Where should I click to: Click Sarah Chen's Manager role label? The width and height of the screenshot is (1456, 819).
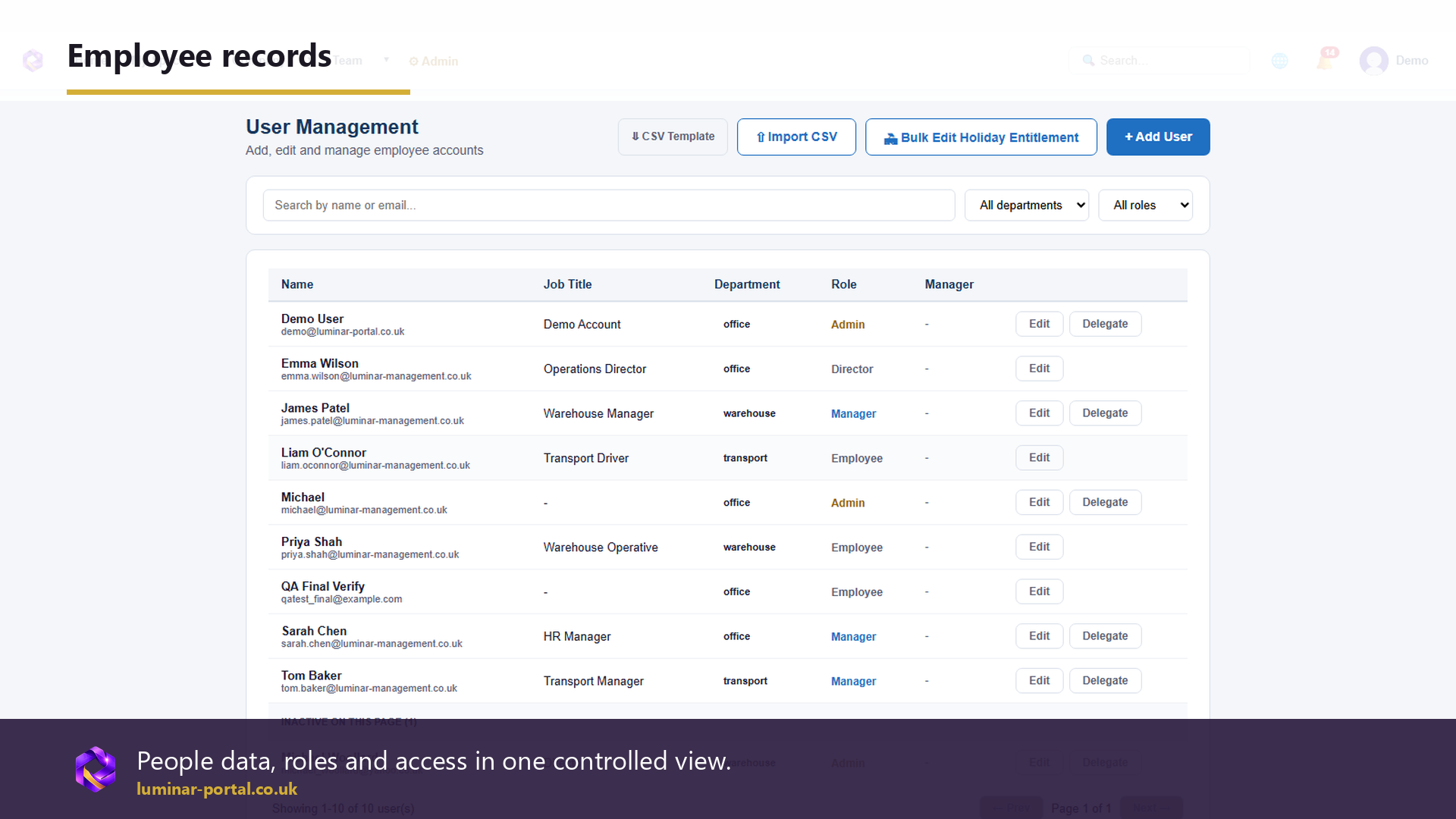853,637
